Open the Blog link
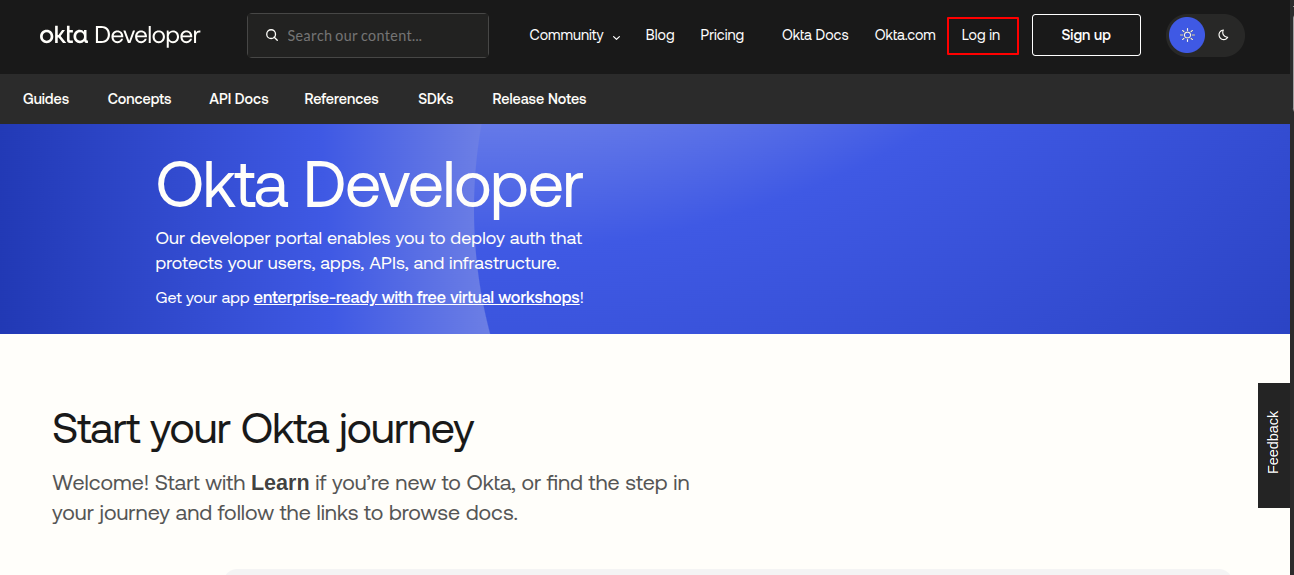Screen dimensions: 1294x575 coord(660,35)
